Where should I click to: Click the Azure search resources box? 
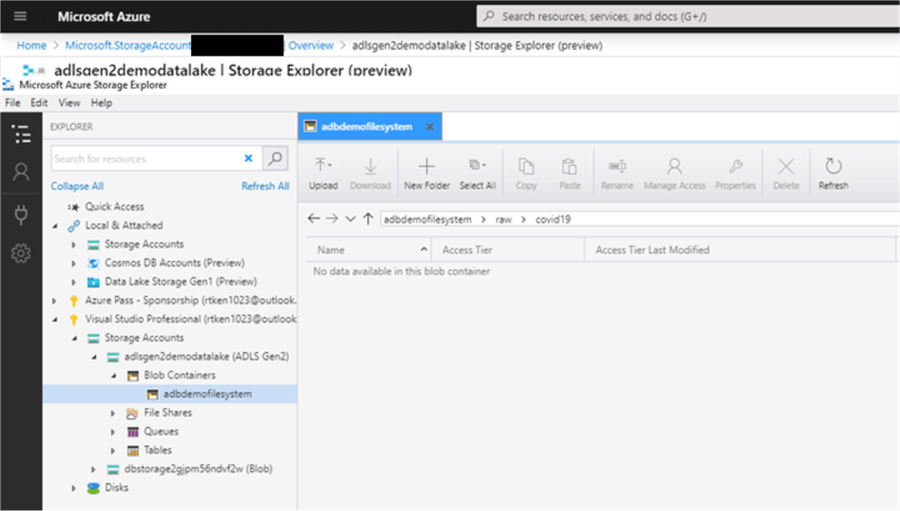pyautogui.click(x=688, y=16)
